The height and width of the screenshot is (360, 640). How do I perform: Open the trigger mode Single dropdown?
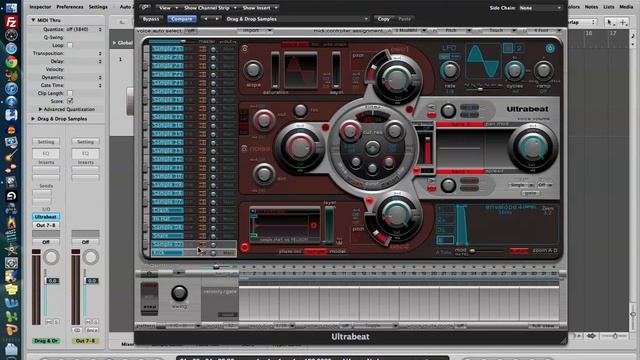click(x=520, y=185)
